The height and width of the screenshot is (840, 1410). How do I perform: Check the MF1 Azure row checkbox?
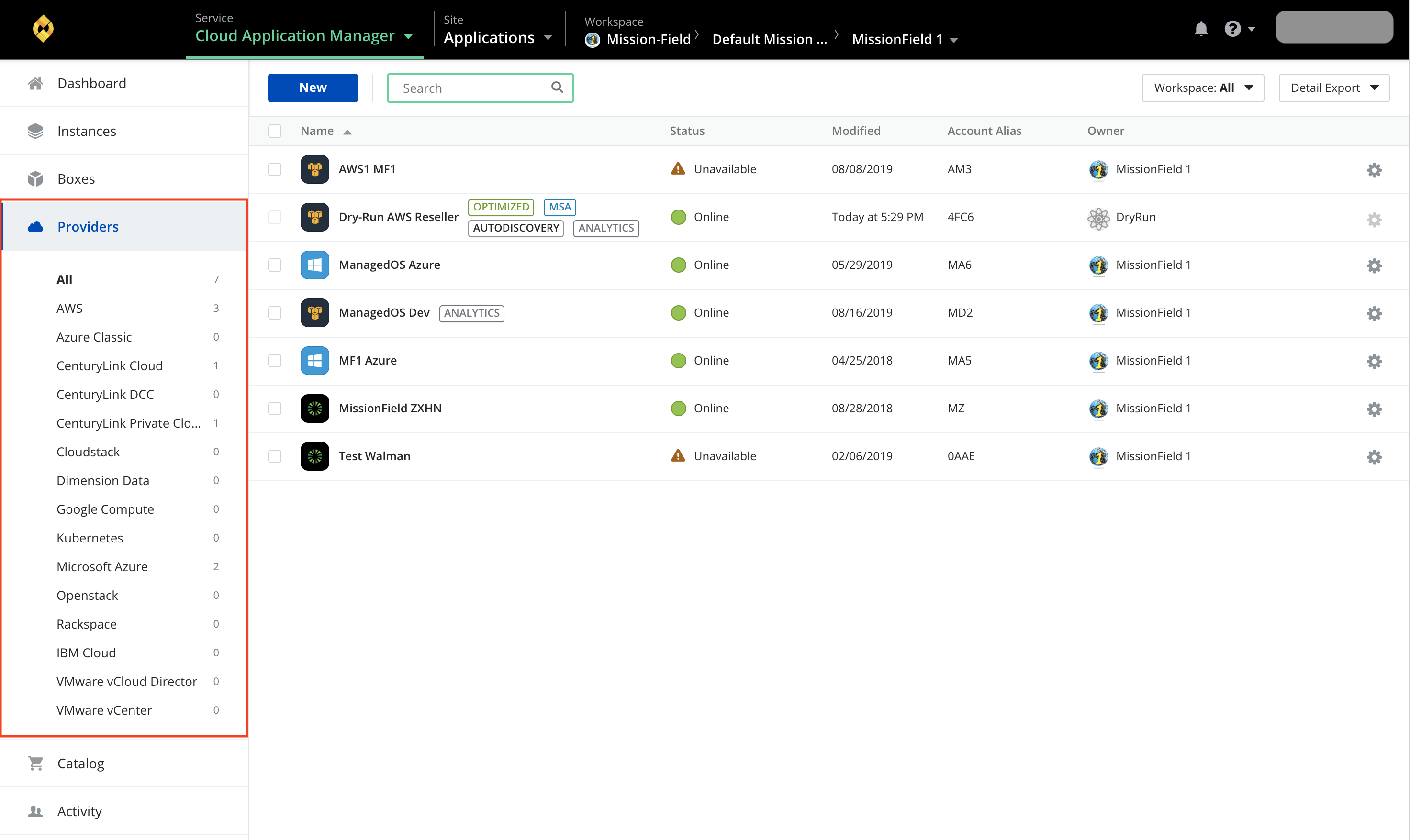pos(275,361)
